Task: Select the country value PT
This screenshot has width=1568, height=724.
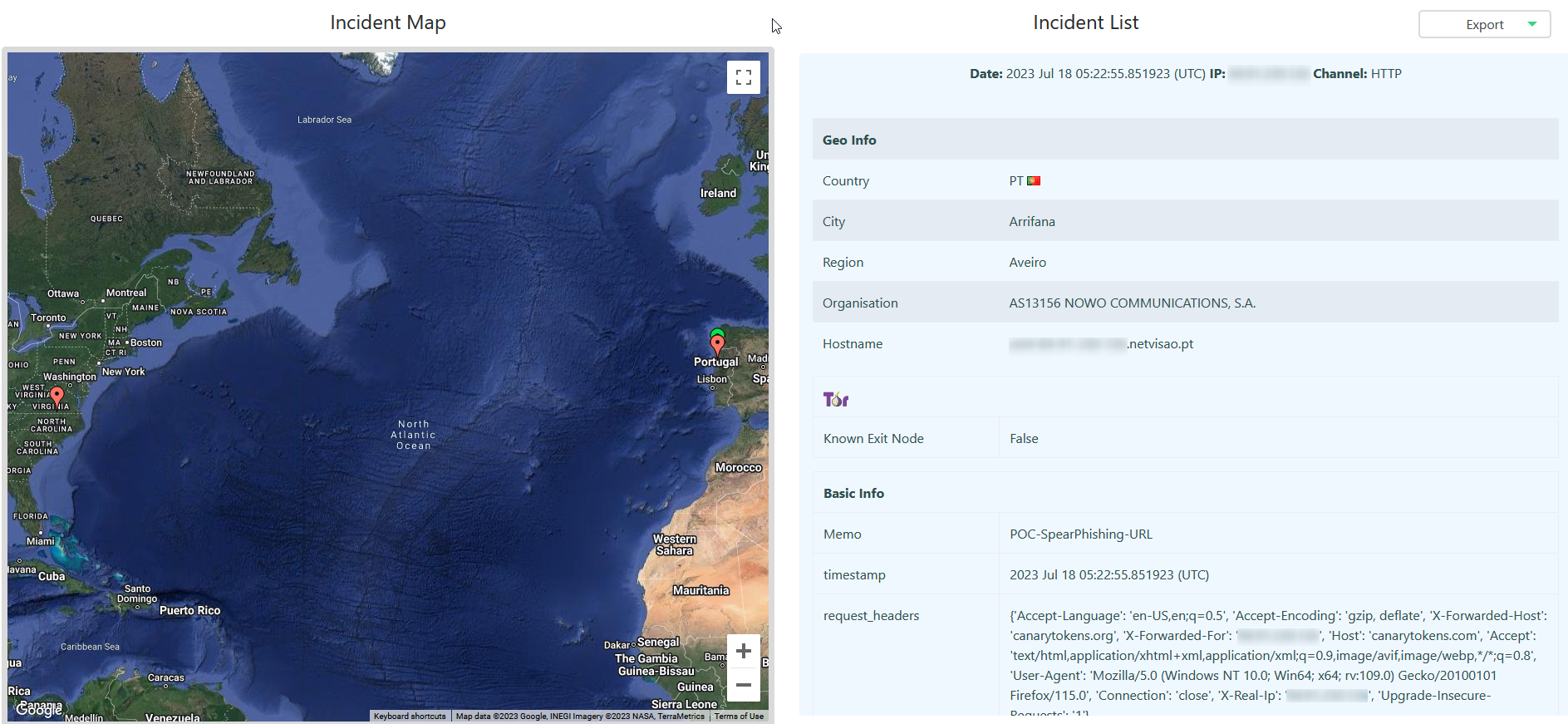Action: (x=1015, y=181)
